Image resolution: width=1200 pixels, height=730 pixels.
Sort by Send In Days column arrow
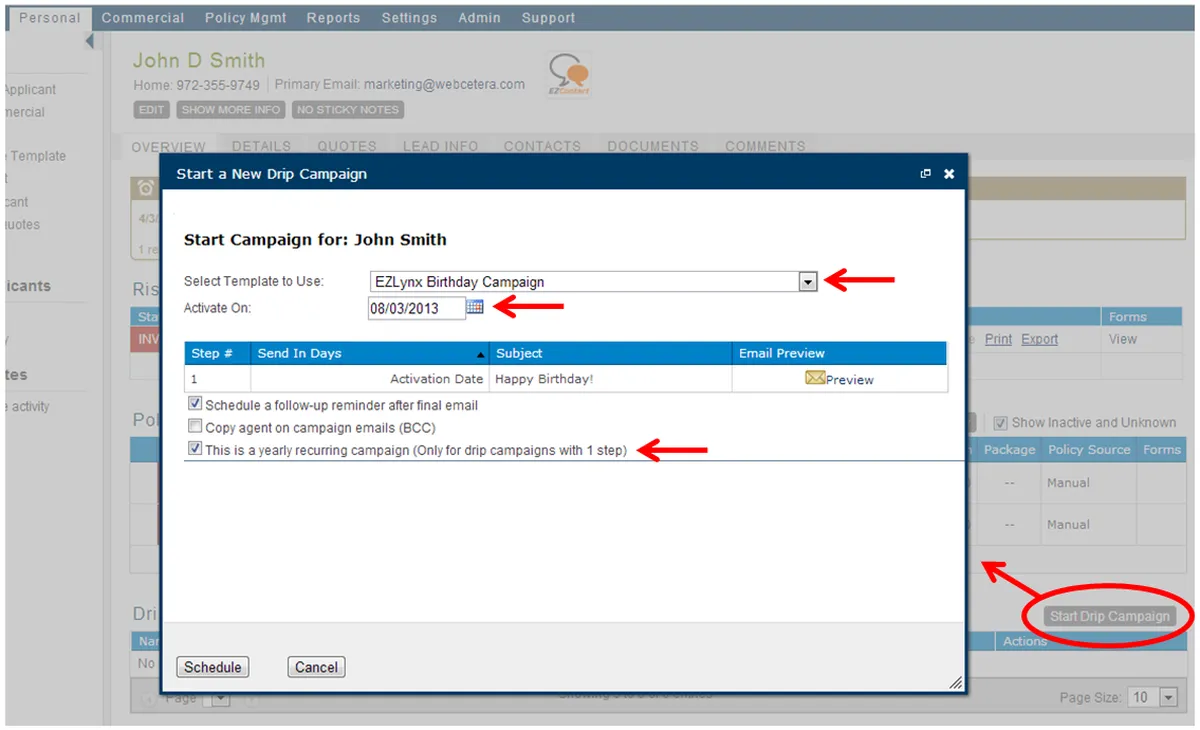(x=481, y=354)
